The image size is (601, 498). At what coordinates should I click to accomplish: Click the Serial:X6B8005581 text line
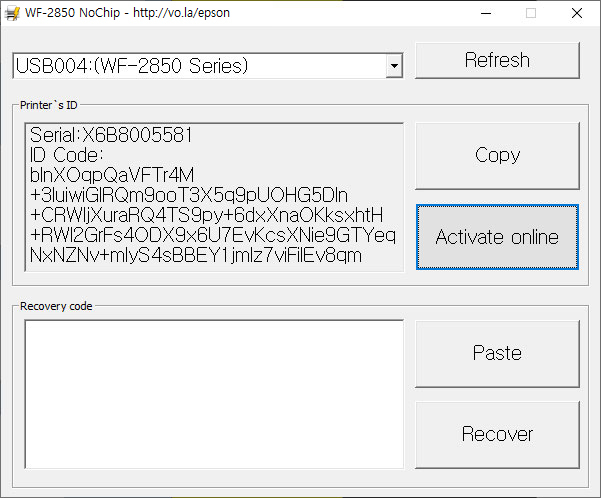click(111, 135)
